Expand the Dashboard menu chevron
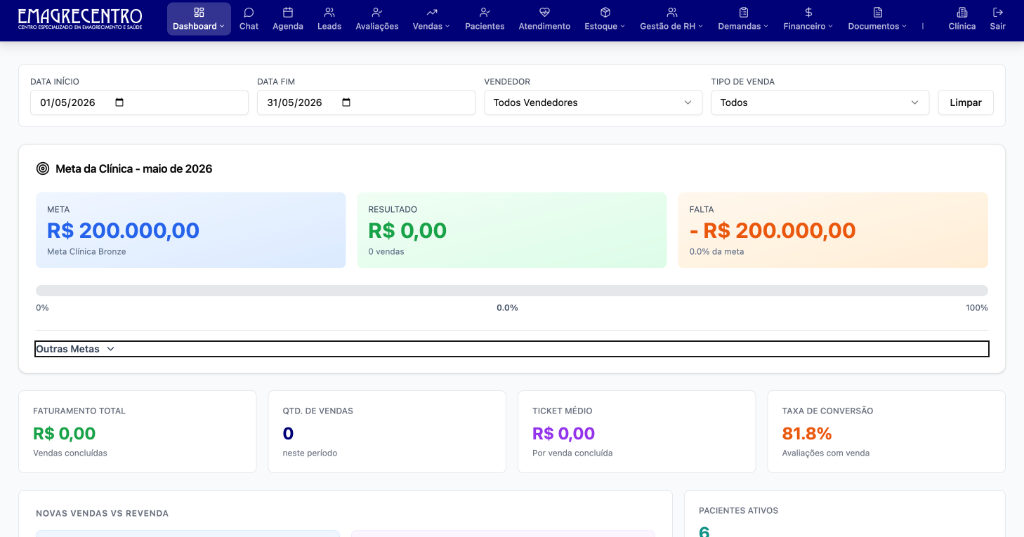1024x537 pixels. click(x=222, y=27)
